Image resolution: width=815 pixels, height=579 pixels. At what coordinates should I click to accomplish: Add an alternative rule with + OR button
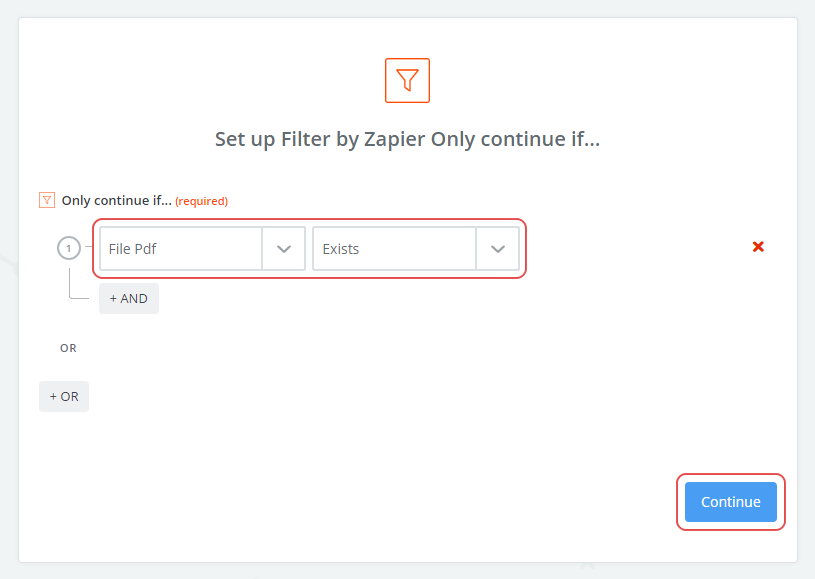[64, 396]
